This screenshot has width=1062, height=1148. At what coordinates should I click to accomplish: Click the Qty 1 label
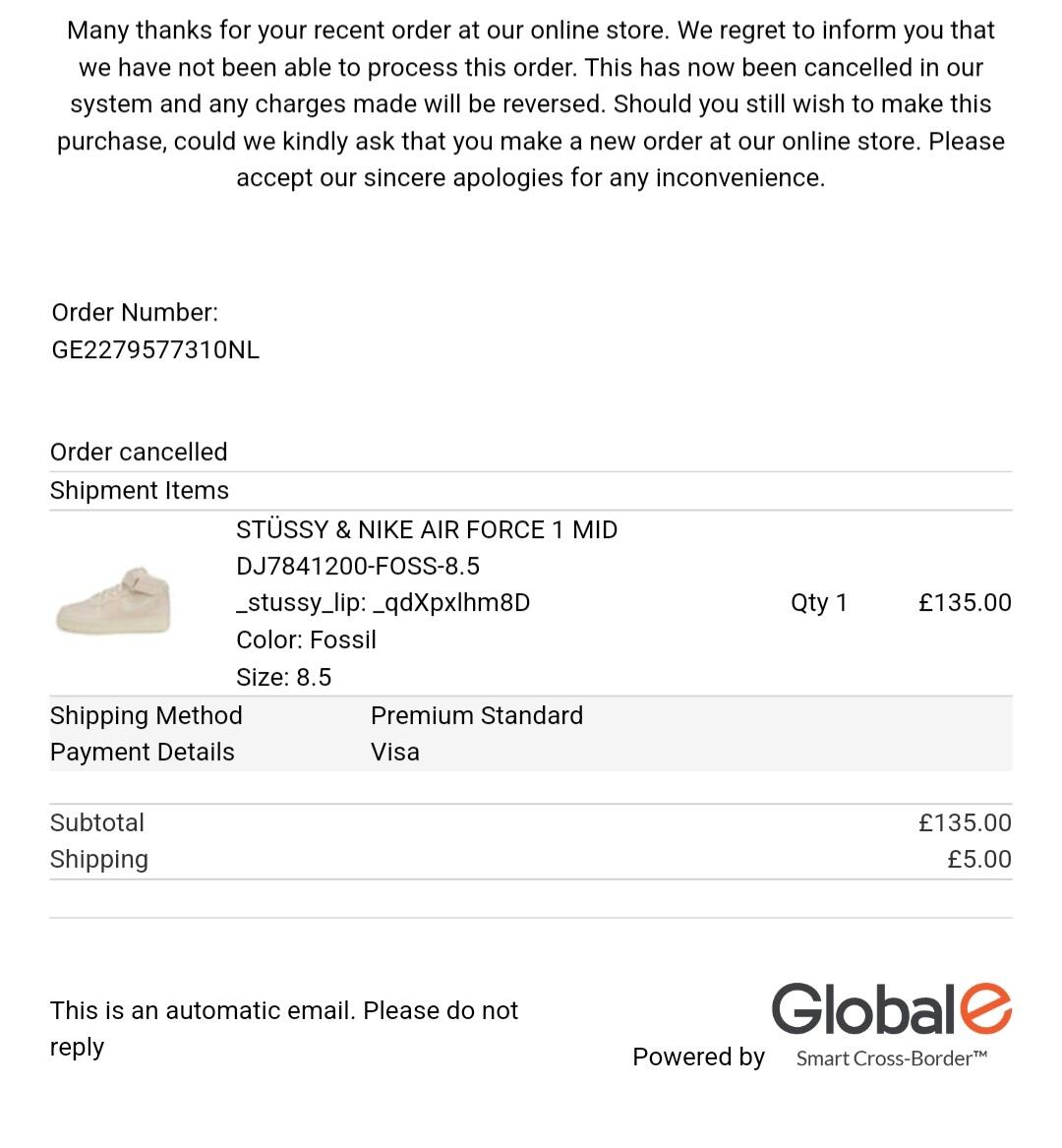(x=818, y=603)
